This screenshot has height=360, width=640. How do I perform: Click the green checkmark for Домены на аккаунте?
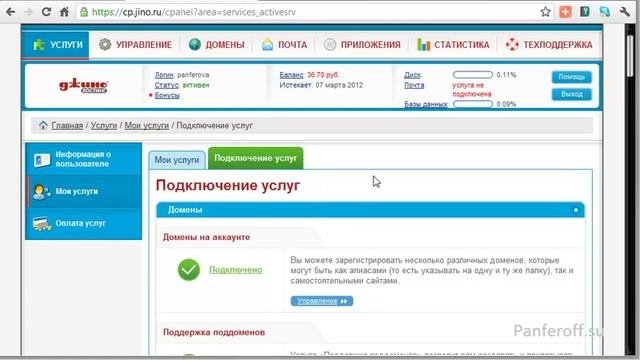click(189, 270)
